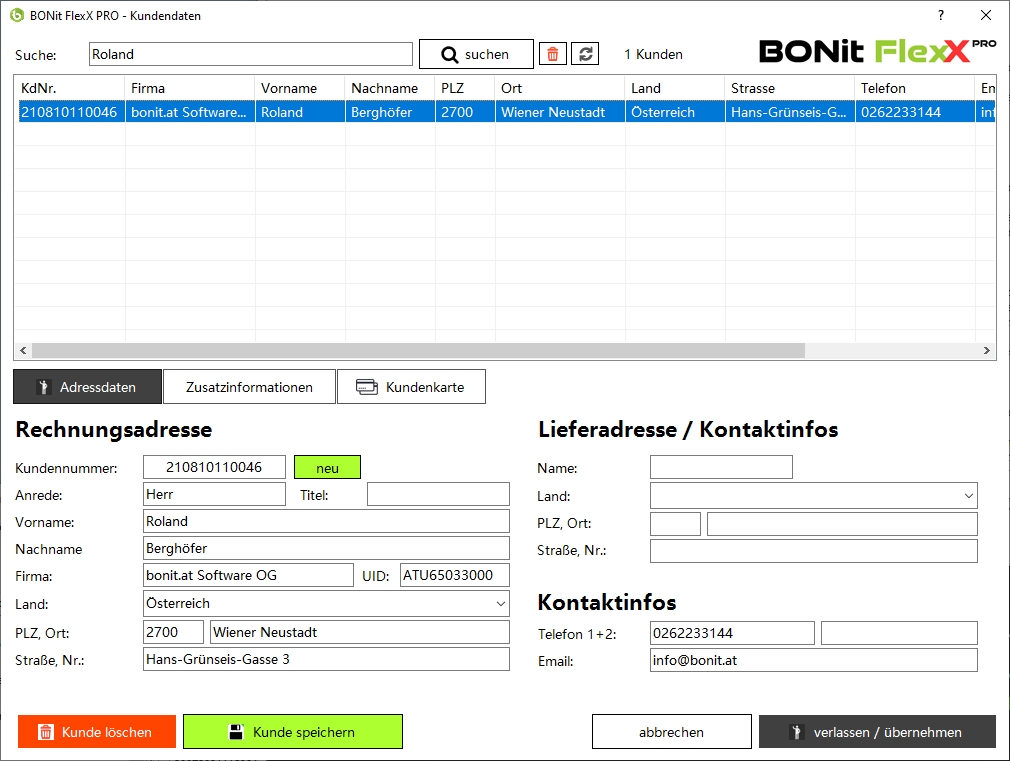Switch to the Adressdaten tab
The height and width of the screenshot is (761, 1010).
pyautogui.click(x=88, y=387)
